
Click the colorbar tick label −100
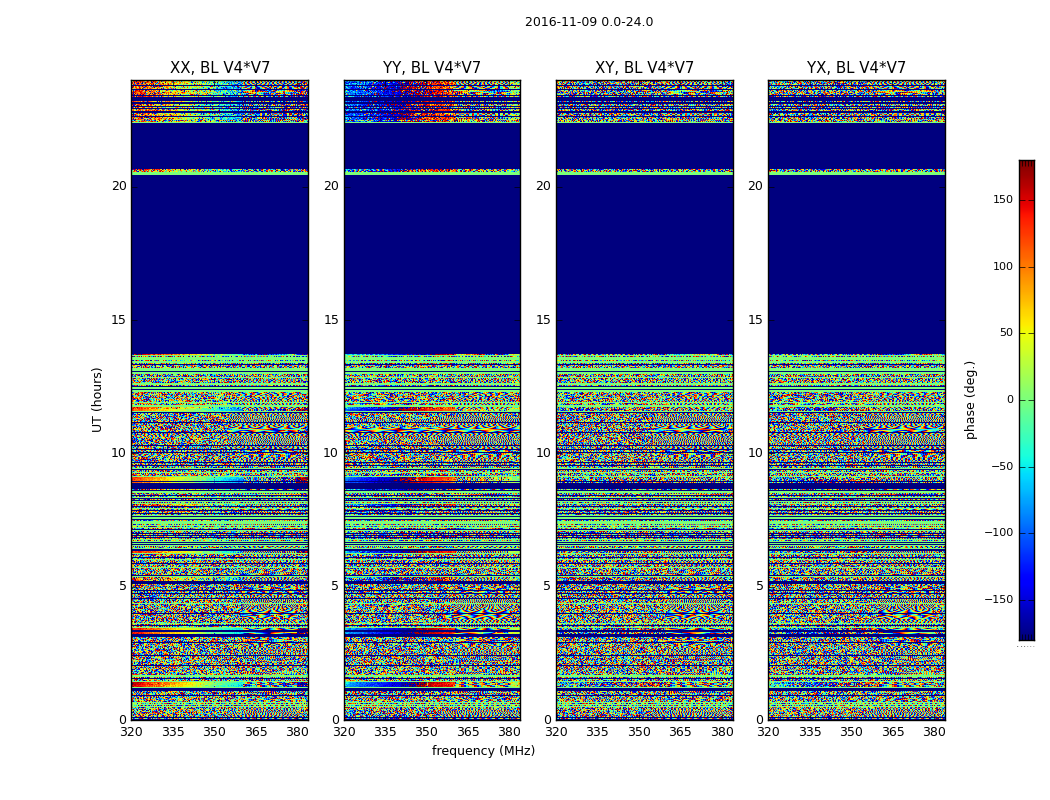(998, 532)
